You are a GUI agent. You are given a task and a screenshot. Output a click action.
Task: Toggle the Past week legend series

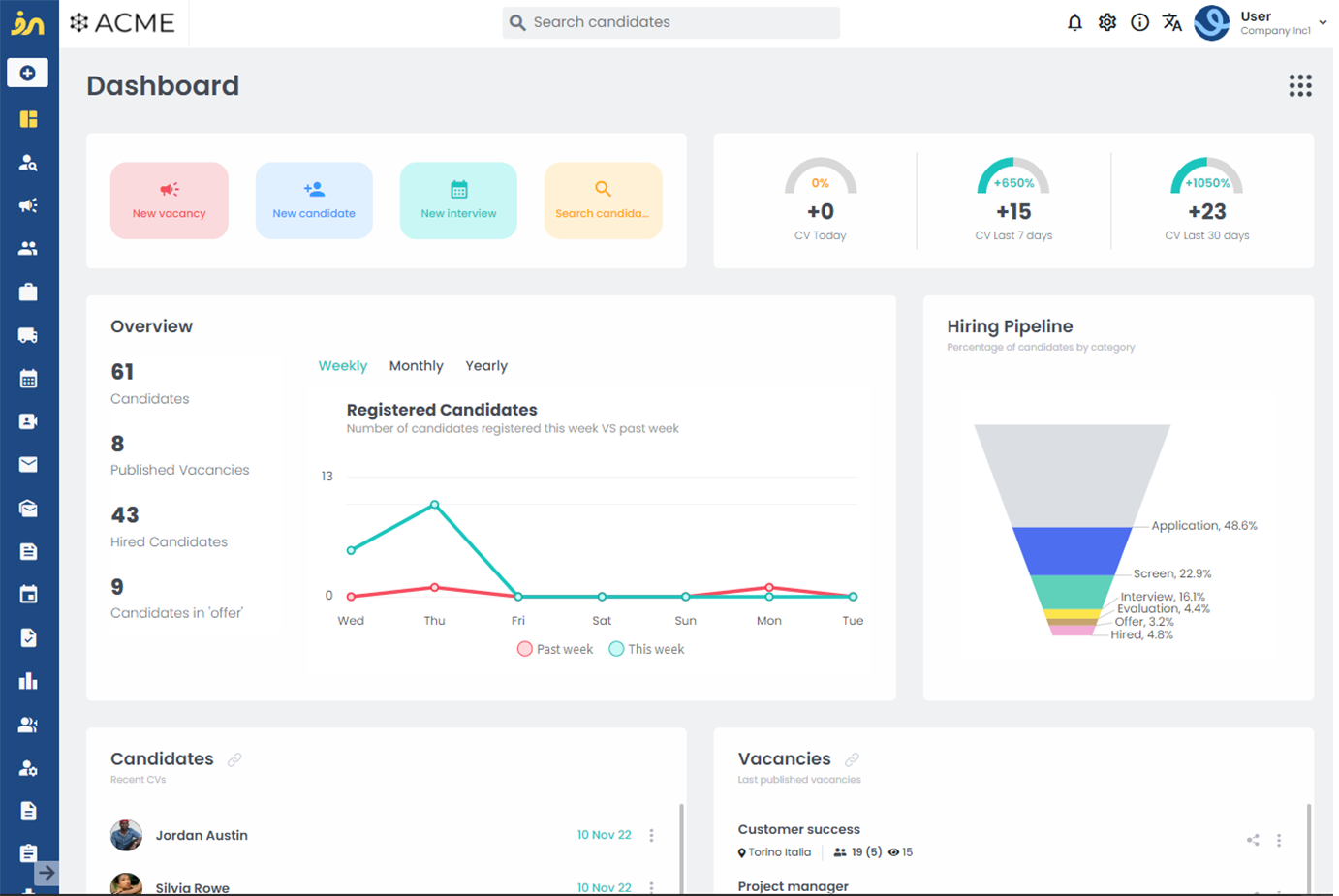pos(555,649)
